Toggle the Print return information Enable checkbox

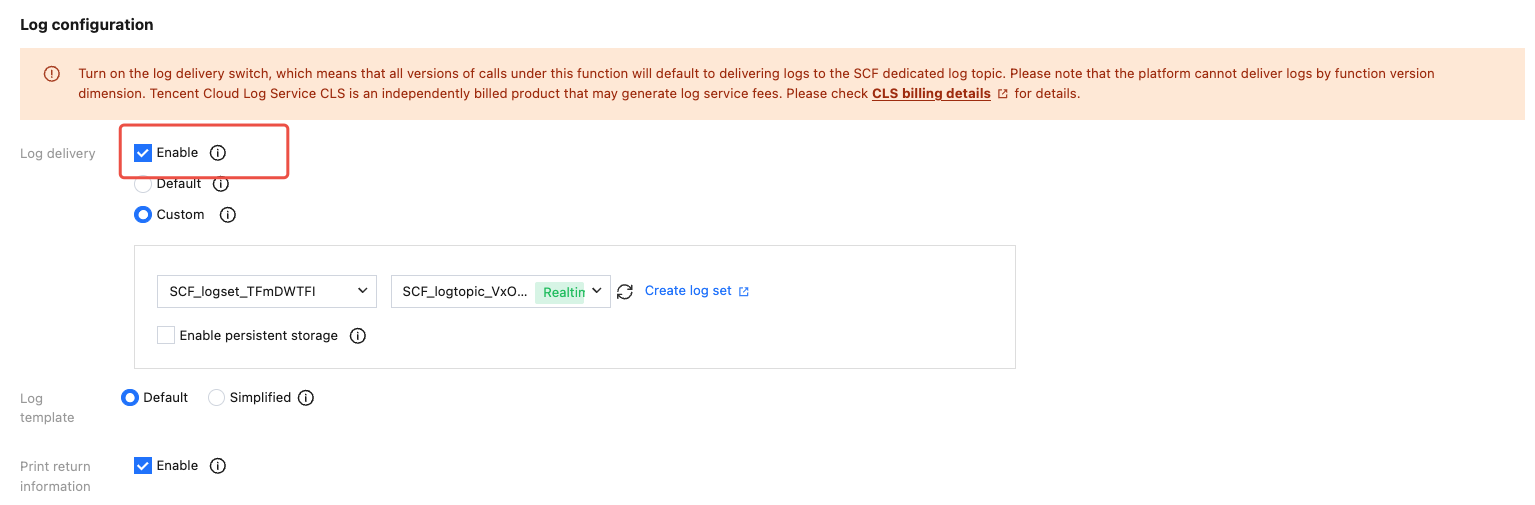143,466
